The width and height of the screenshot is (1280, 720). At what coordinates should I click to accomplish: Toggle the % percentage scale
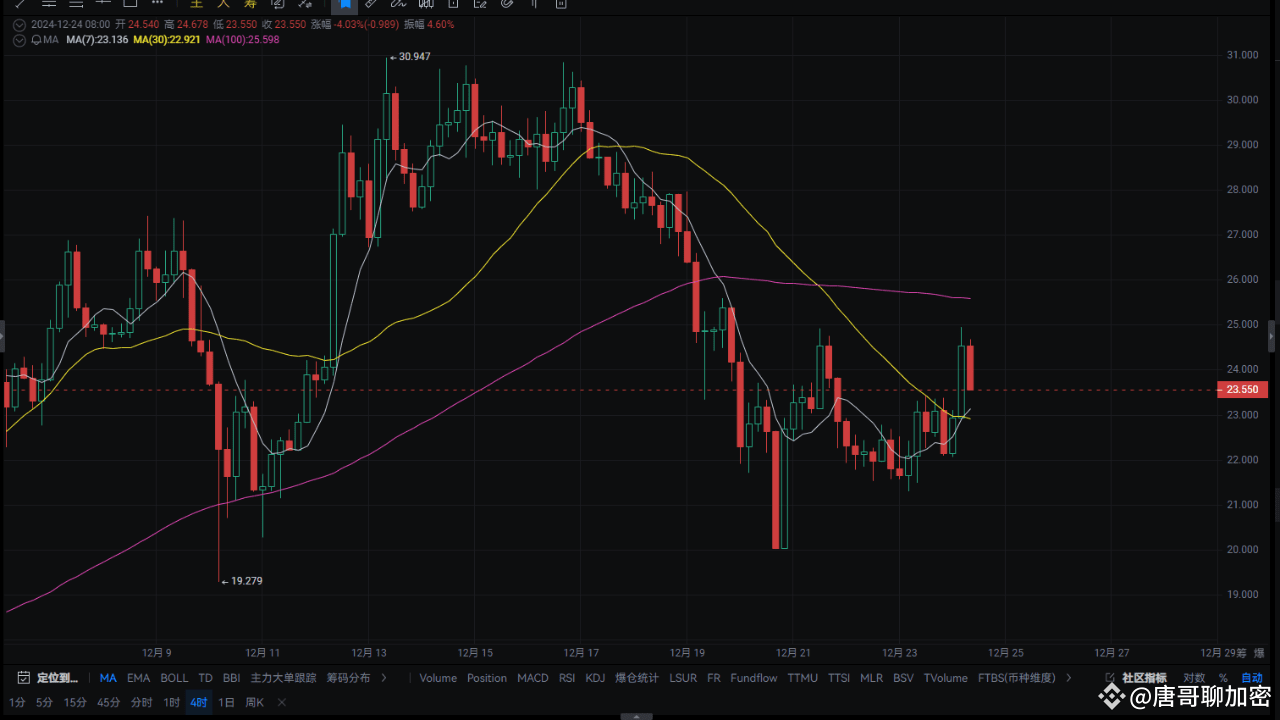(x=1223, y=677)
